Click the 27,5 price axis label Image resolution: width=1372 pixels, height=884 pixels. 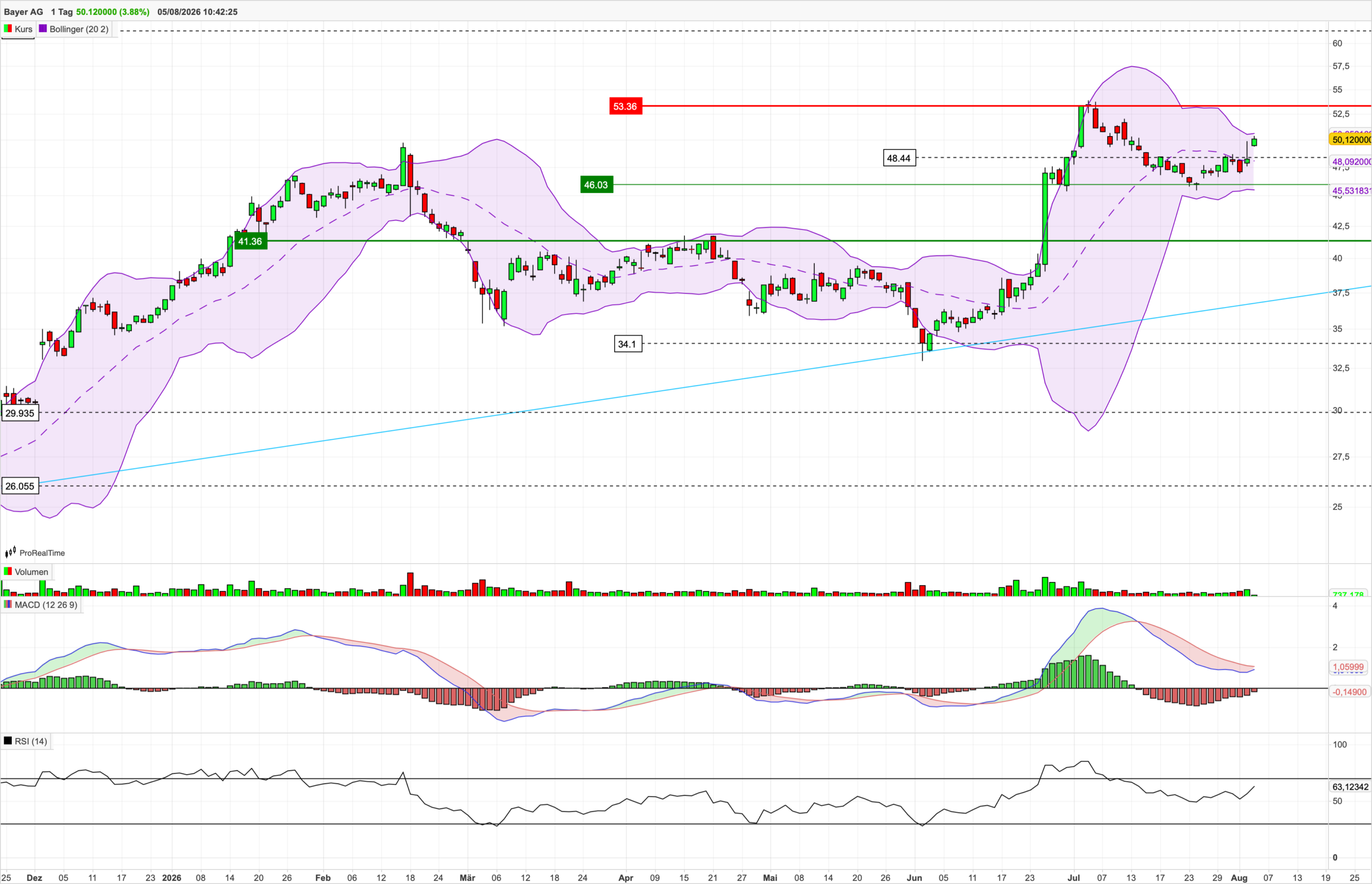[1341, 456]
